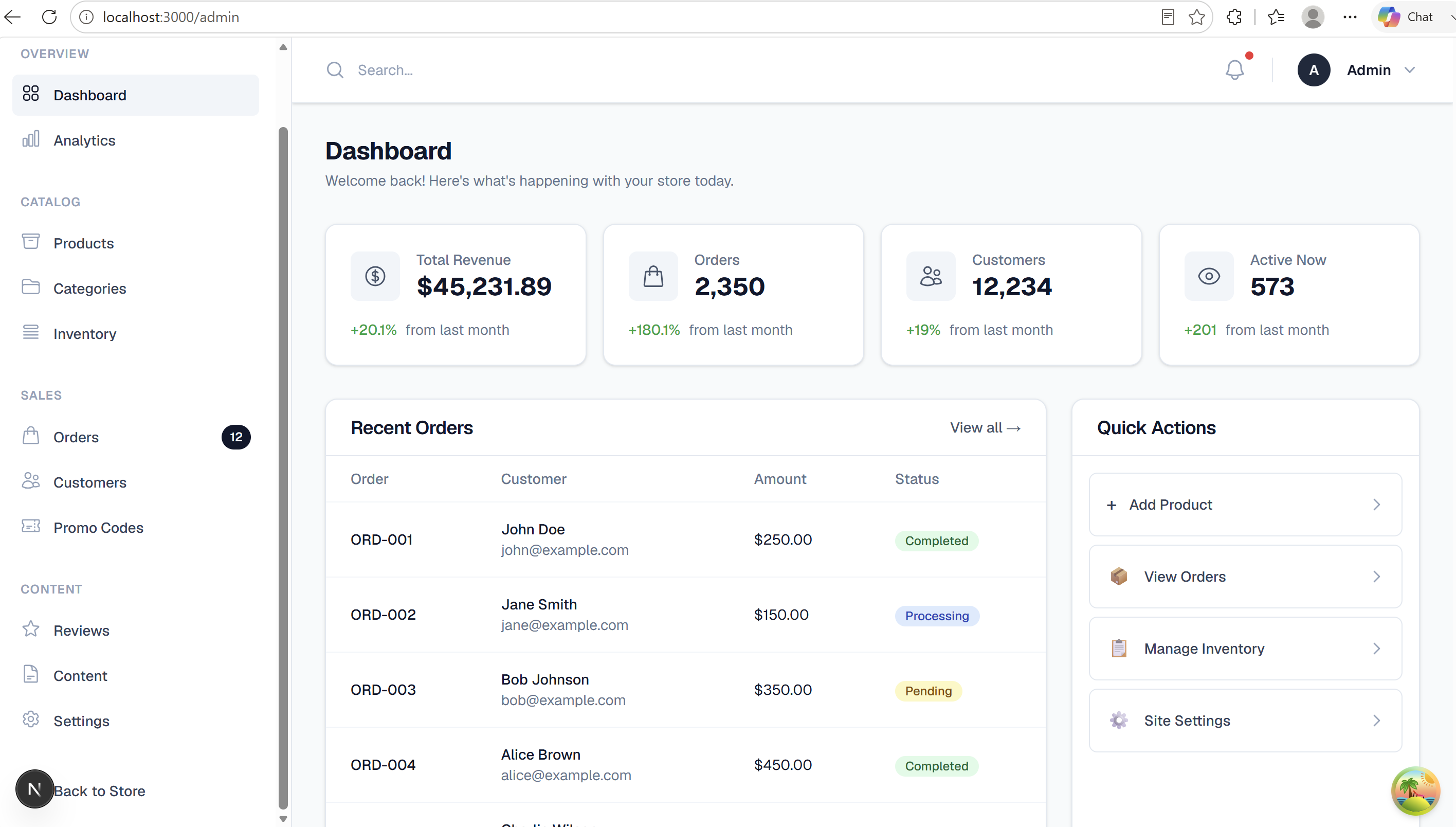Open browser profile avatar
Screen dimensions: 1456x827
coord(1313,17)
